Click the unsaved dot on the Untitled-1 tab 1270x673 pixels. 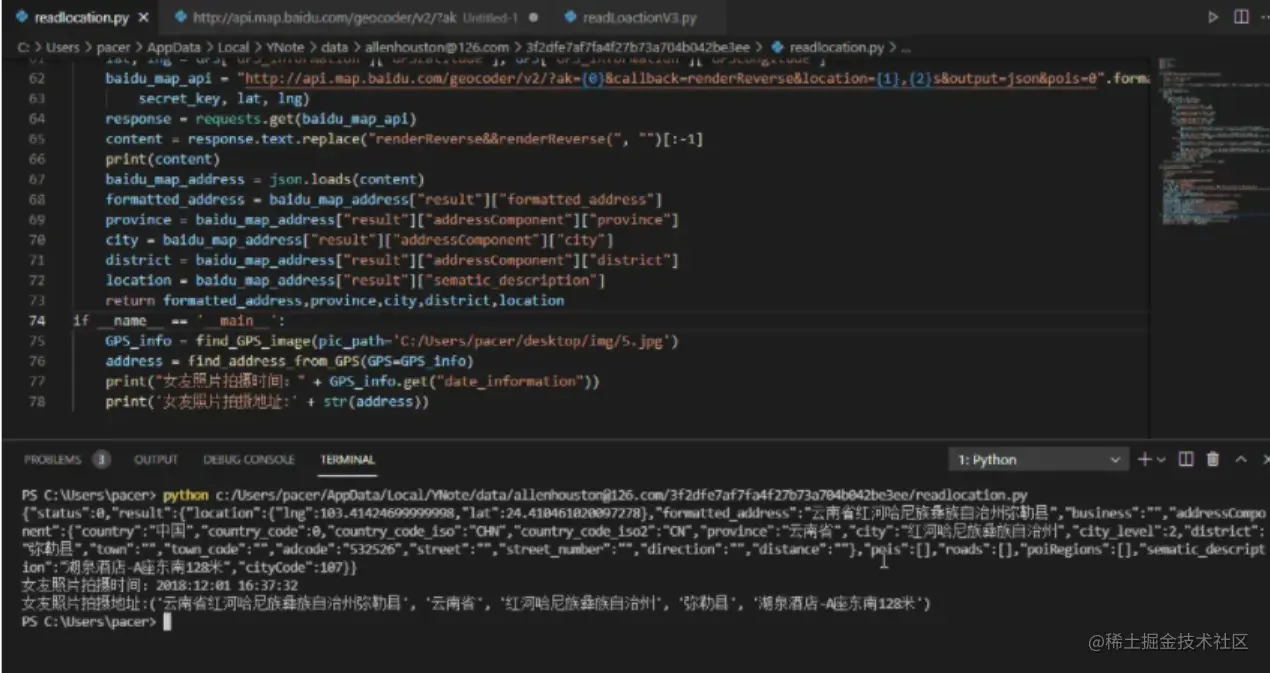tap(533, 18)
